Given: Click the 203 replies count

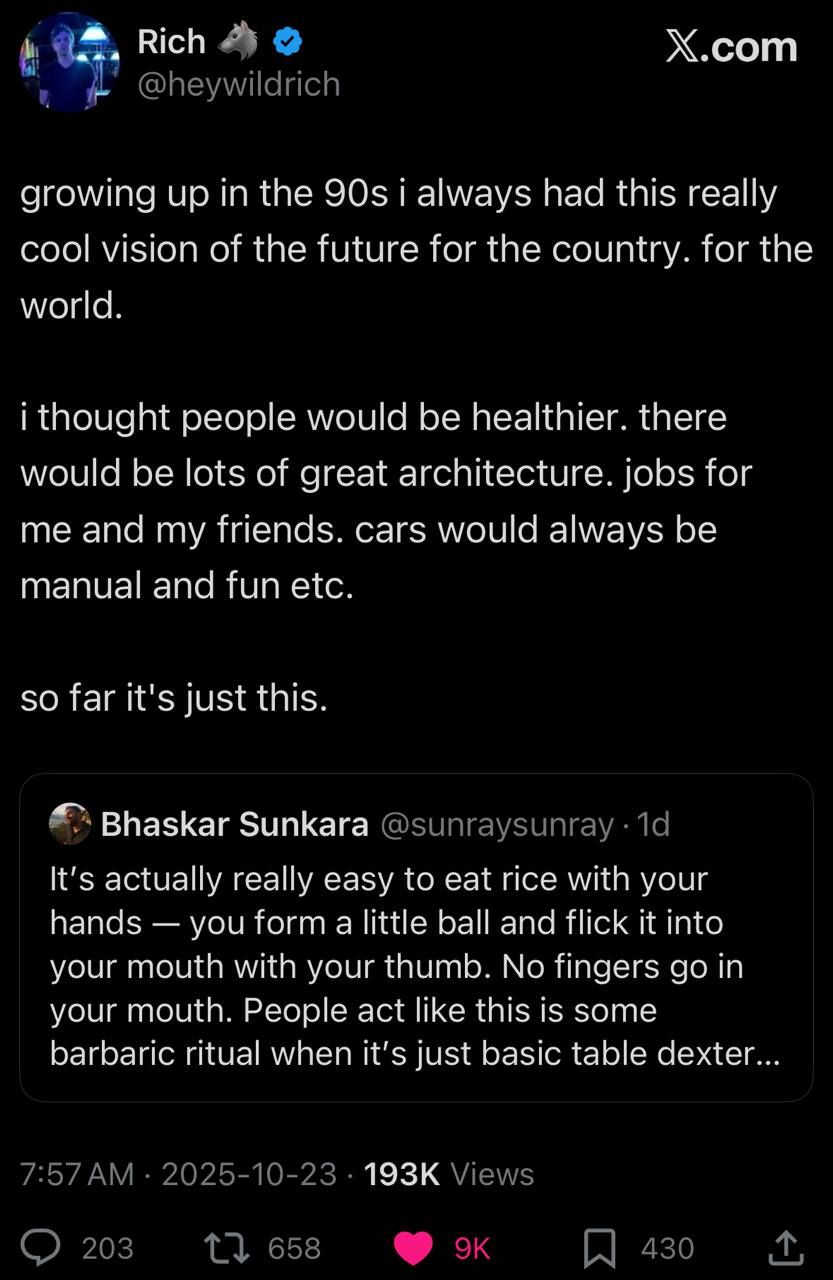Looking at the screenshot, I should point(107,1248).
